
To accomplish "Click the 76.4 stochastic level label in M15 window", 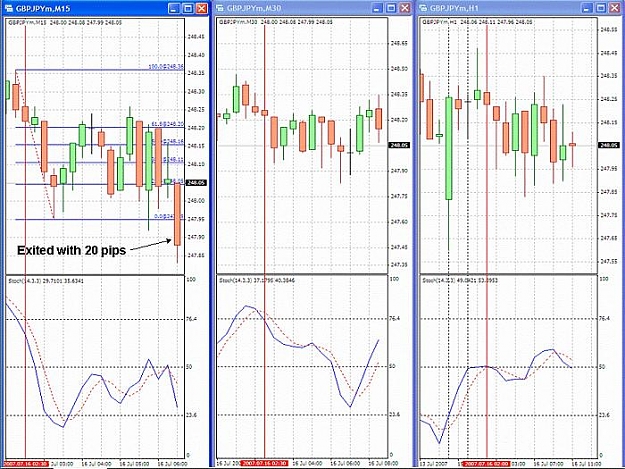I will [192, 319].
